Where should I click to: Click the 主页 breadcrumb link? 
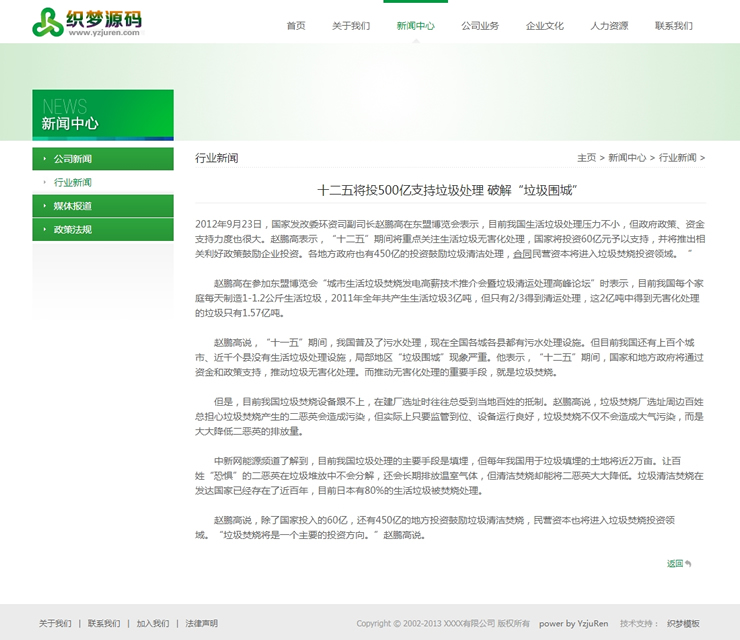pyautogui.click(x=586, y=158)
